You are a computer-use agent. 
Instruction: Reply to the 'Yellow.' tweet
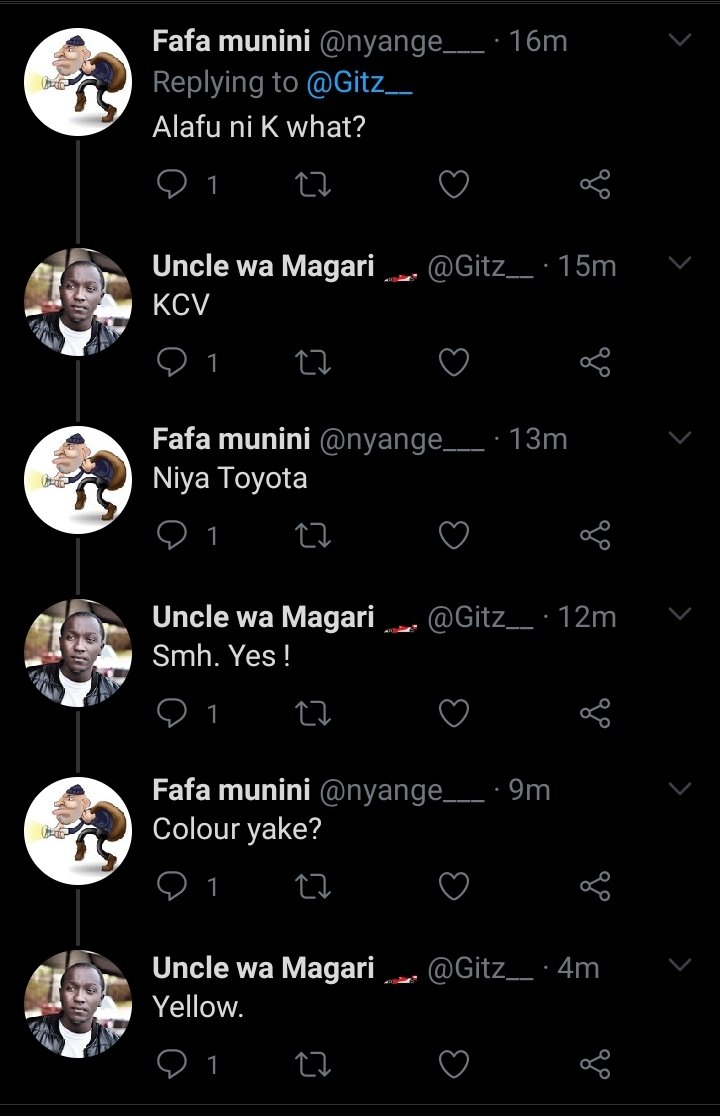pyautogui.click(x=171, y=1064)
